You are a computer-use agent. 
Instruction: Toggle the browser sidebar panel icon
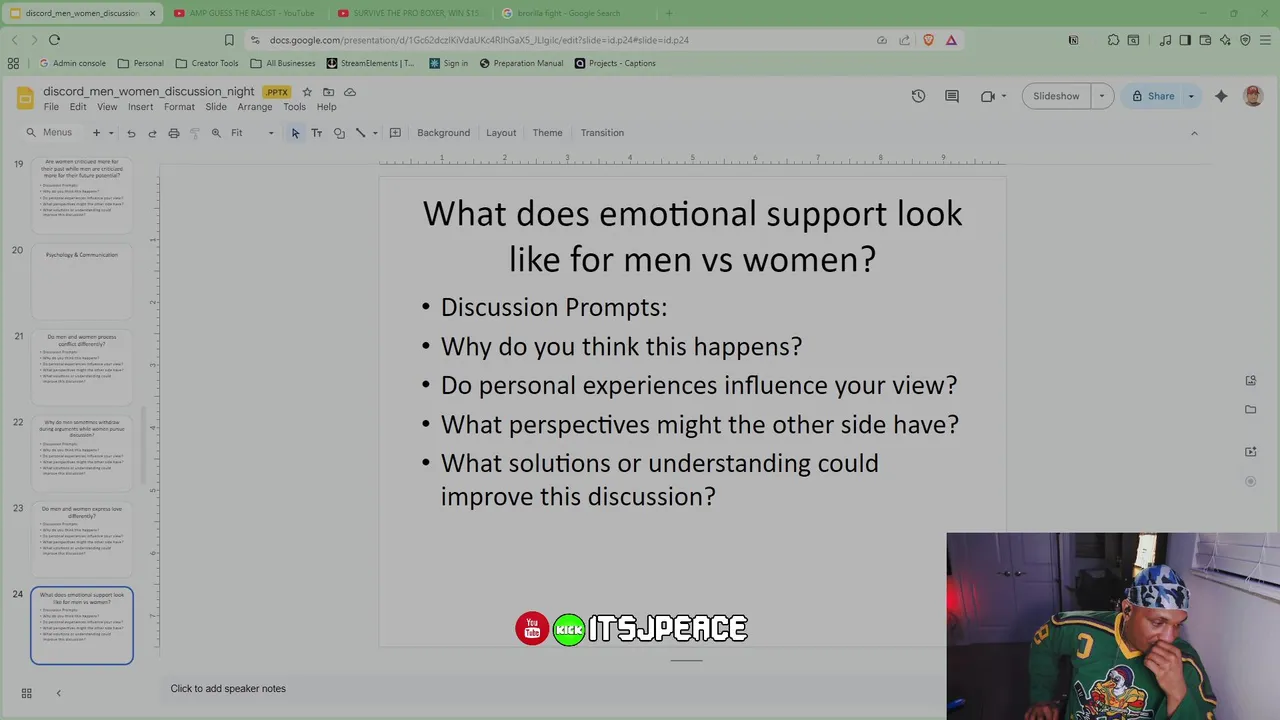pos(1185,40)
